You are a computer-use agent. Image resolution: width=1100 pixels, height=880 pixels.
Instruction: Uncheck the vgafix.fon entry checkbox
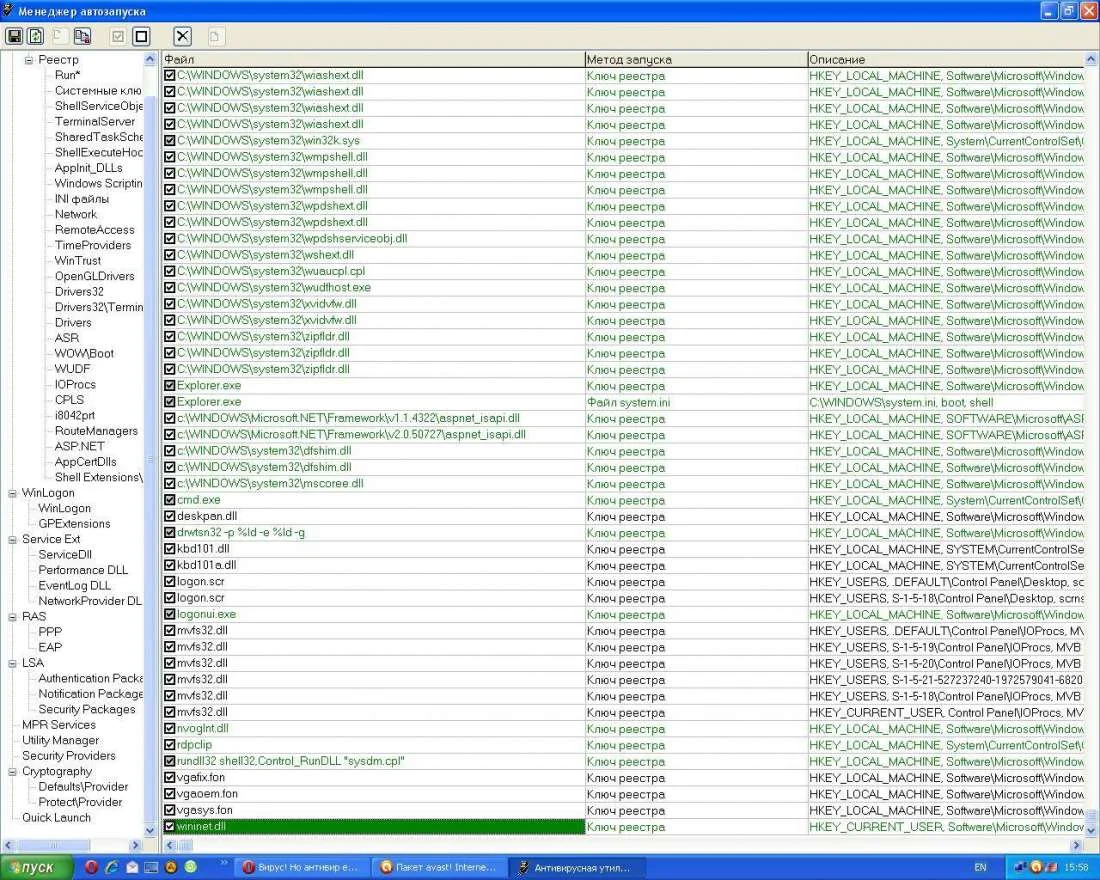[x=169, y=777]
